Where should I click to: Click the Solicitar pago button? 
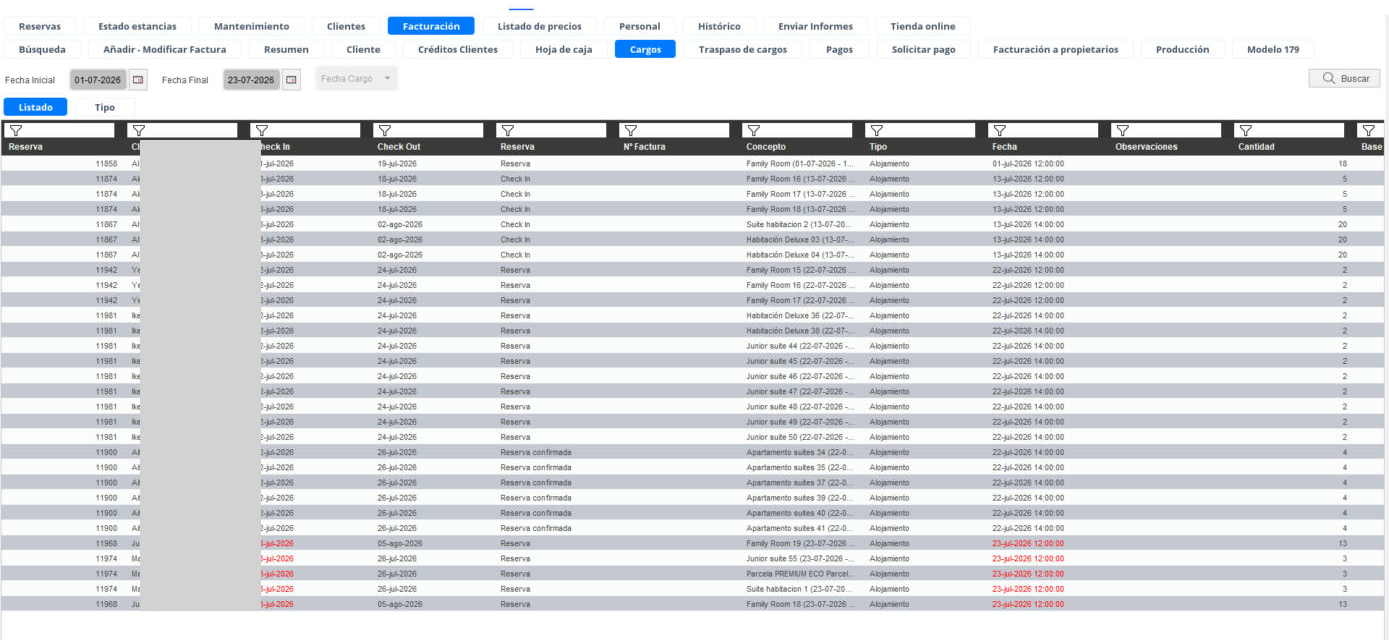[x=924, y=49]
